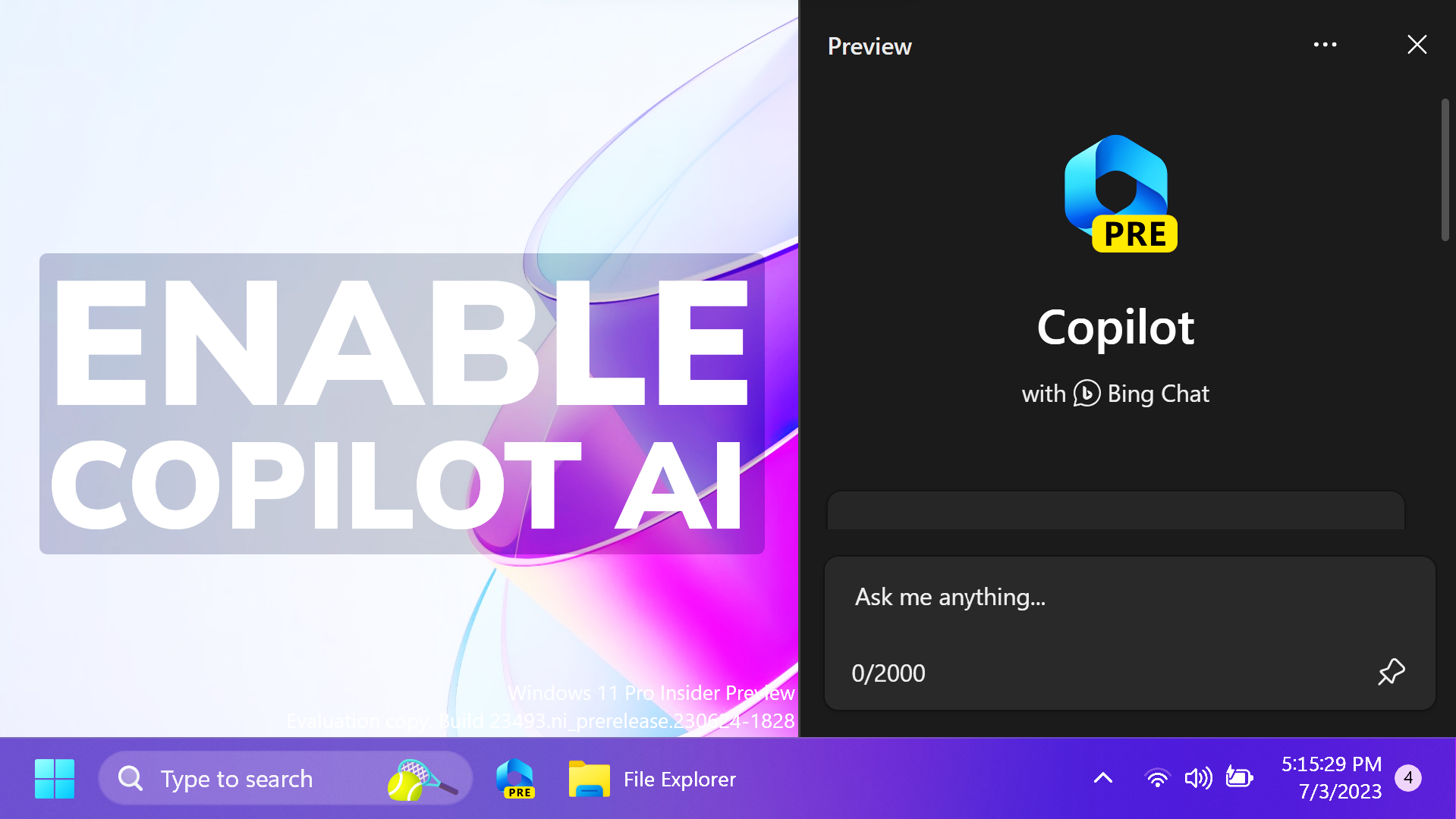Open Copilot PRE from the taskbar
Image resolution: width=1456 pixels, height=819 pixels.
(x=515, y=779)
